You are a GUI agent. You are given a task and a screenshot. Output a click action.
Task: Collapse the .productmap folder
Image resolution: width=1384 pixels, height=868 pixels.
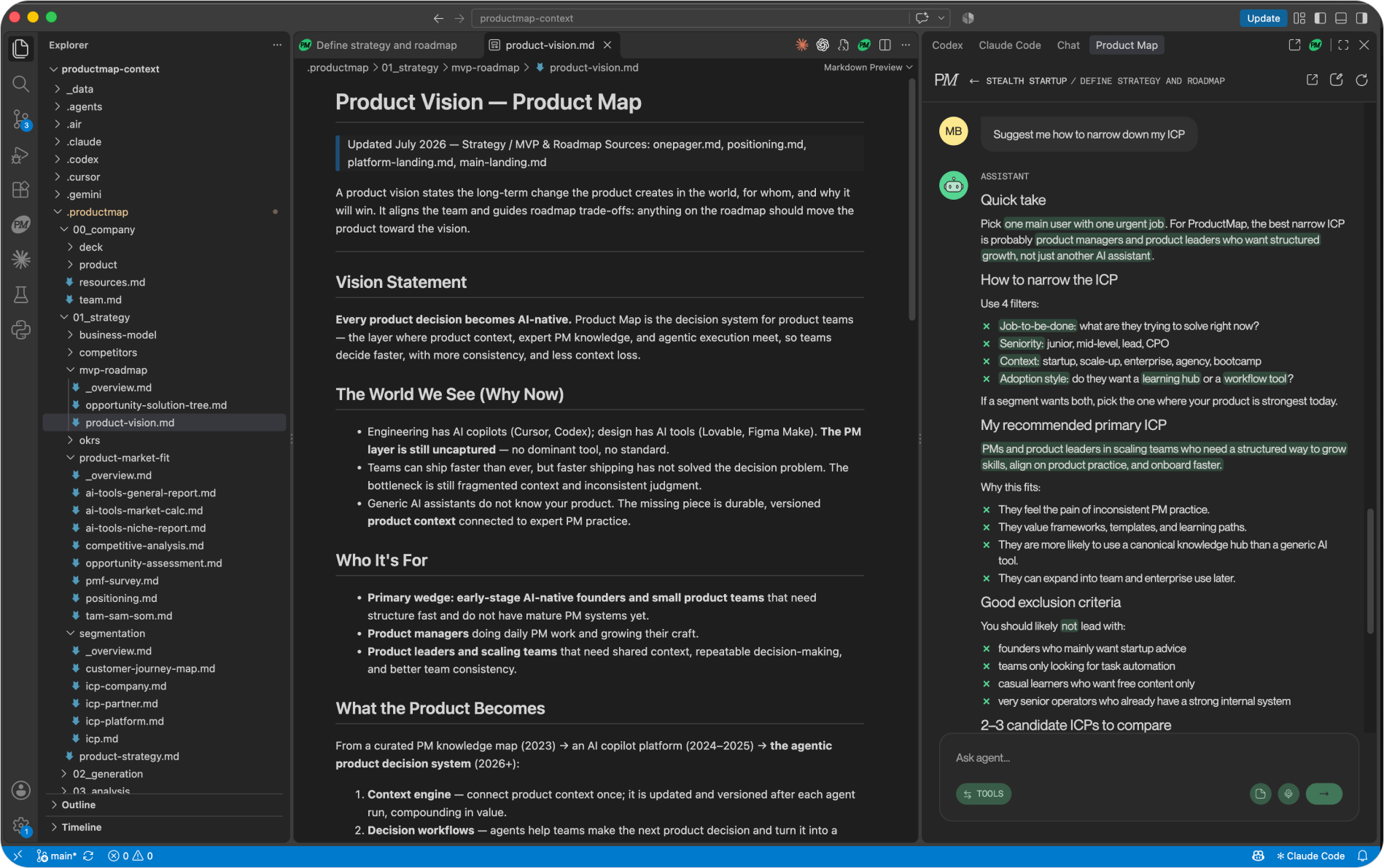click(97, 212)
